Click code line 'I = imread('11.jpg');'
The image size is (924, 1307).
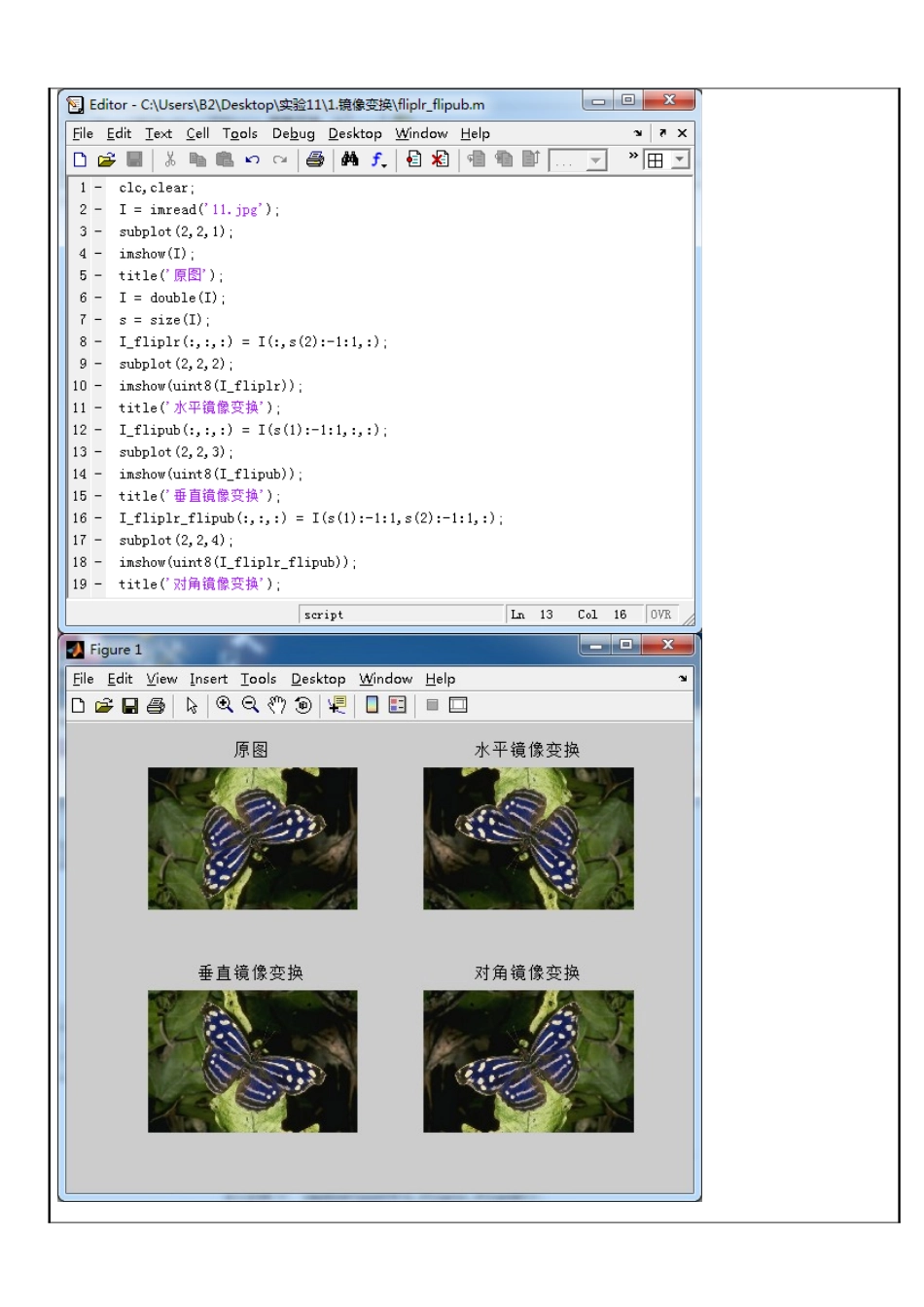pyautogui.click(x=198, y=210)
